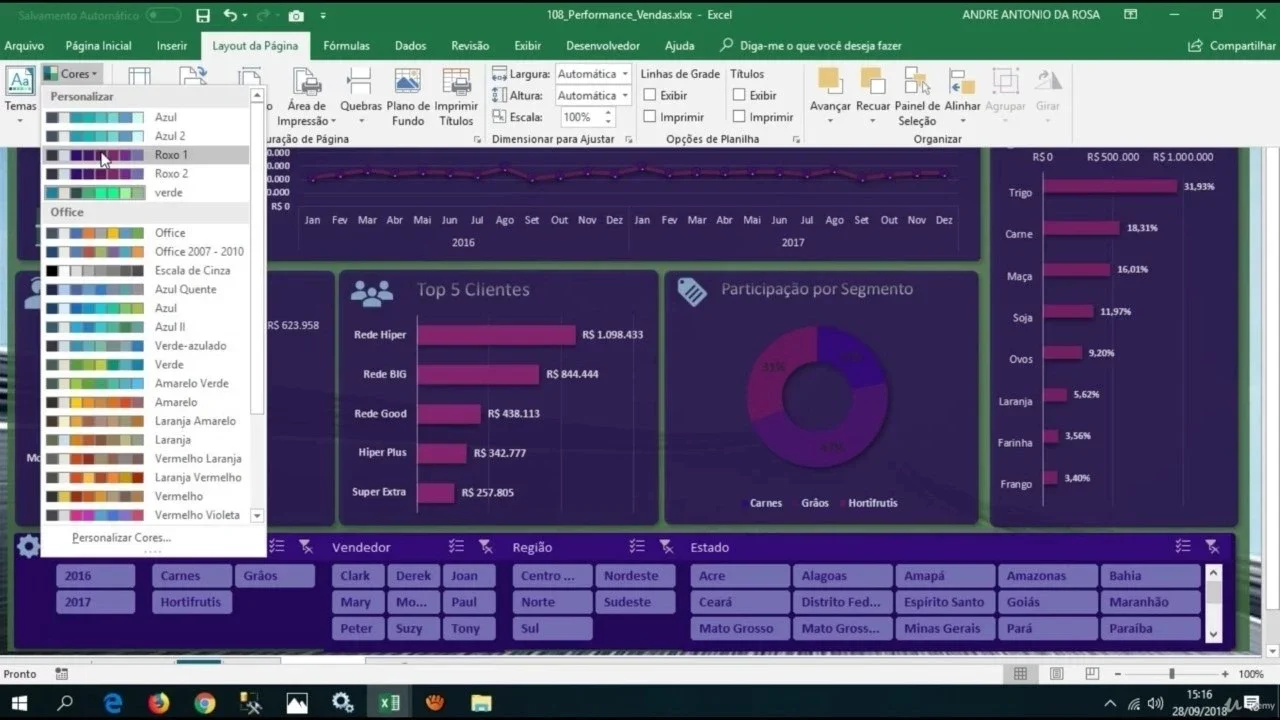Image resolution: width=1280 pixels, height=720 pixels.
Task: Filter by the state Amazonas
Action: point(1047,576)
